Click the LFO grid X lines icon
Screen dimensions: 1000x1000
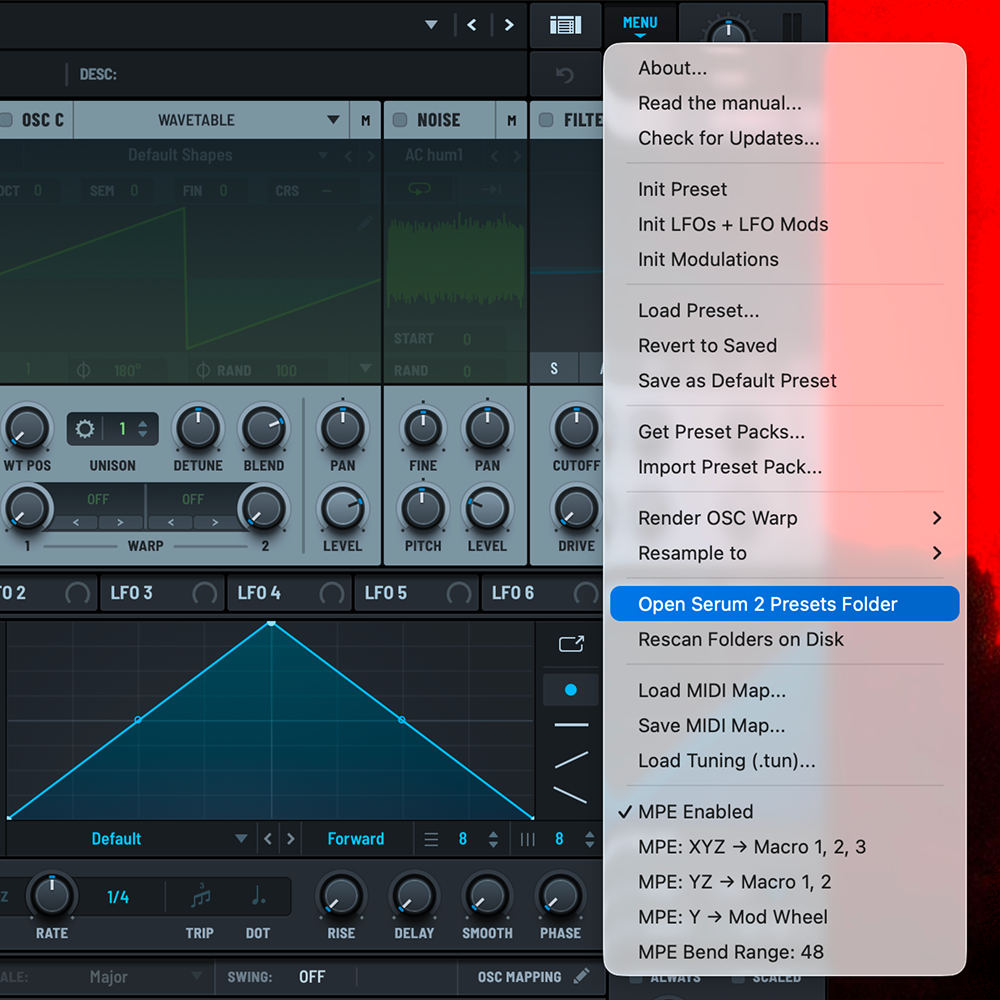431,839
